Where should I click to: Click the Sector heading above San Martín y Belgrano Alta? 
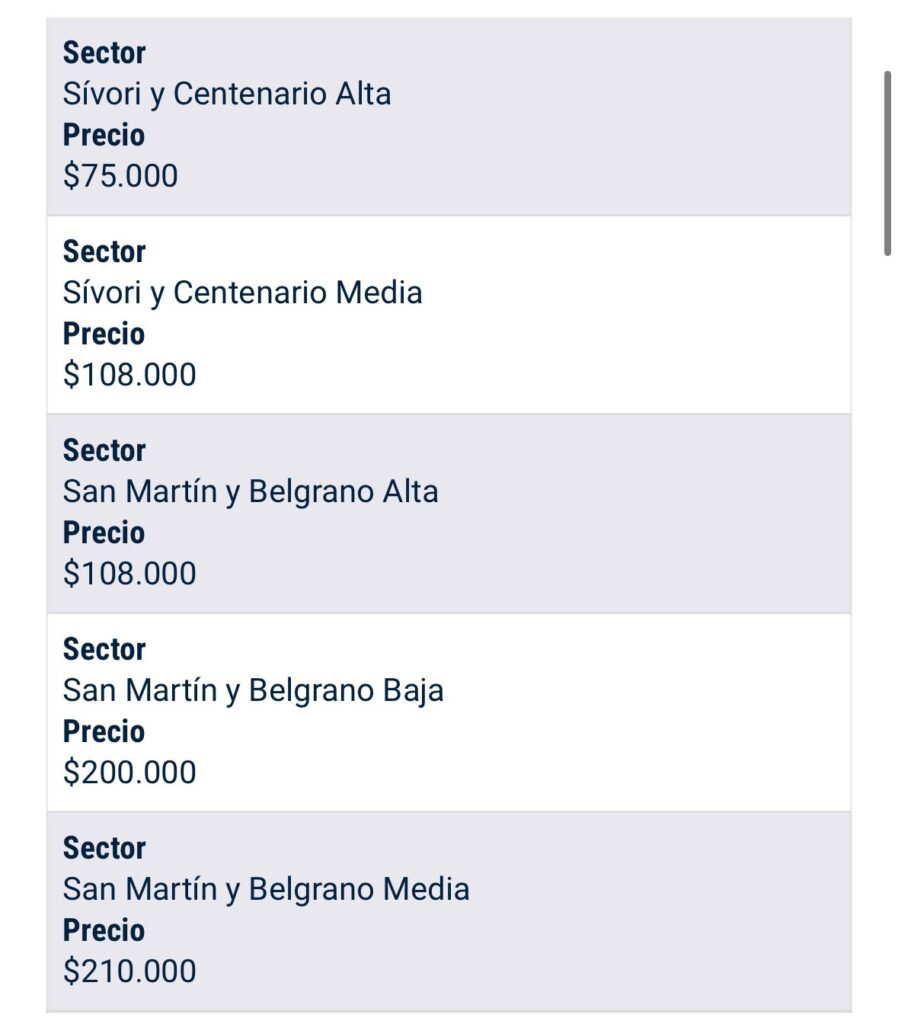point(104,451)
